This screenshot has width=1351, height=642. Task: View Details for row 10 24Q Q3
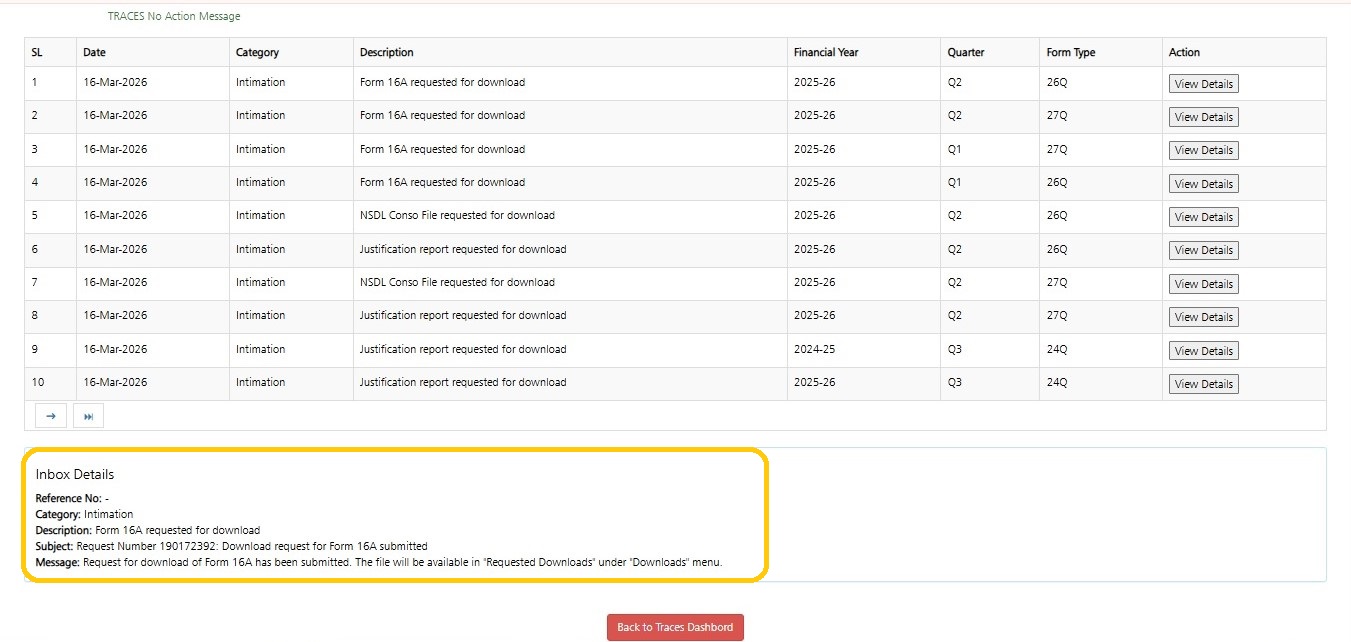(1203, 384)
